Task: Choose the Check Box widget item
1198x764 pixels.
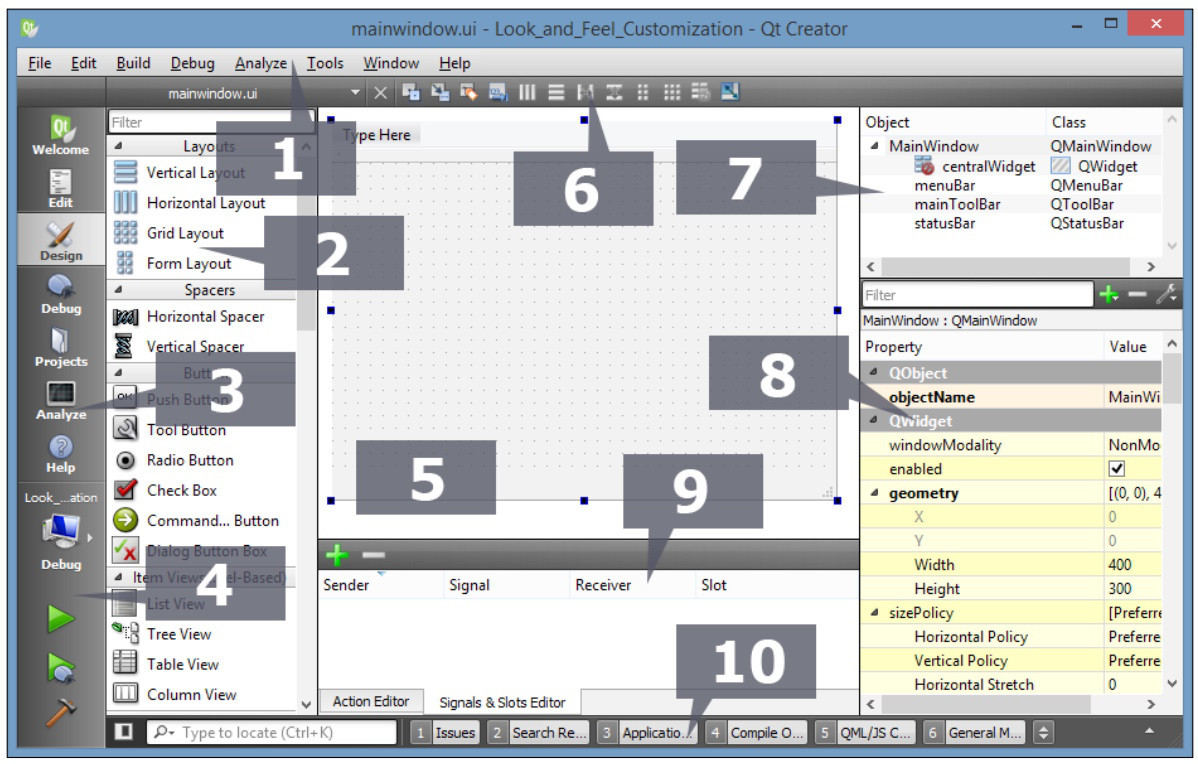Action: coord(181,491)
